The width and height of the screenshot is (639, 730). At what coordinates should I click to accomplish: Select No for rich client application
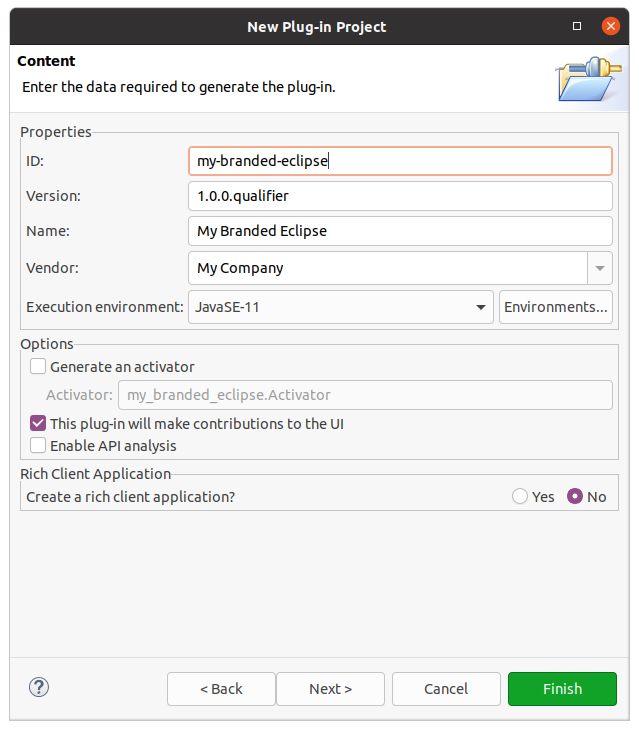click(575, 497)
